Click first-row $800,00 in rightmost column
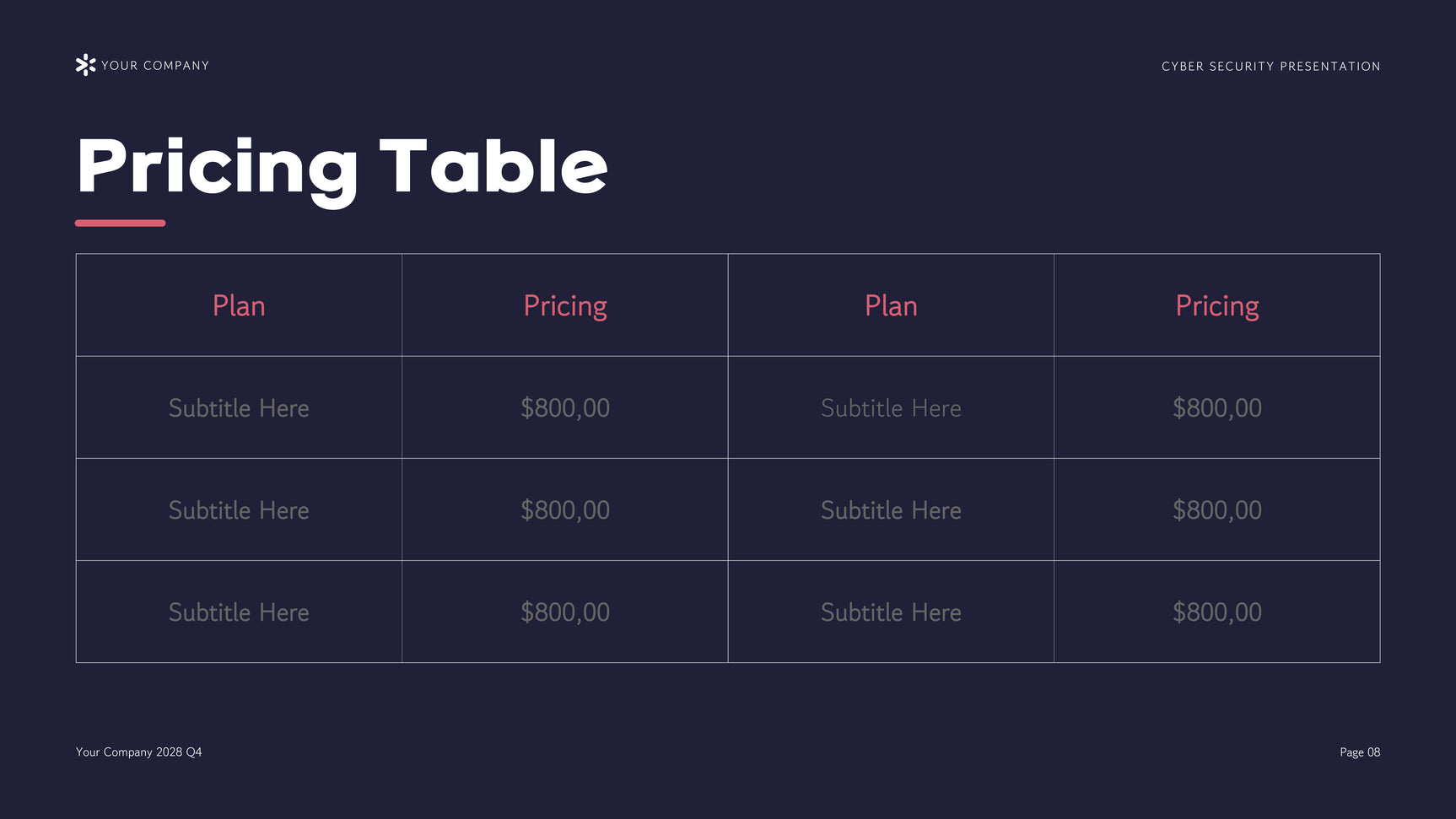The width and height of the screenshot is (1456, 819). pos(1216,408)
